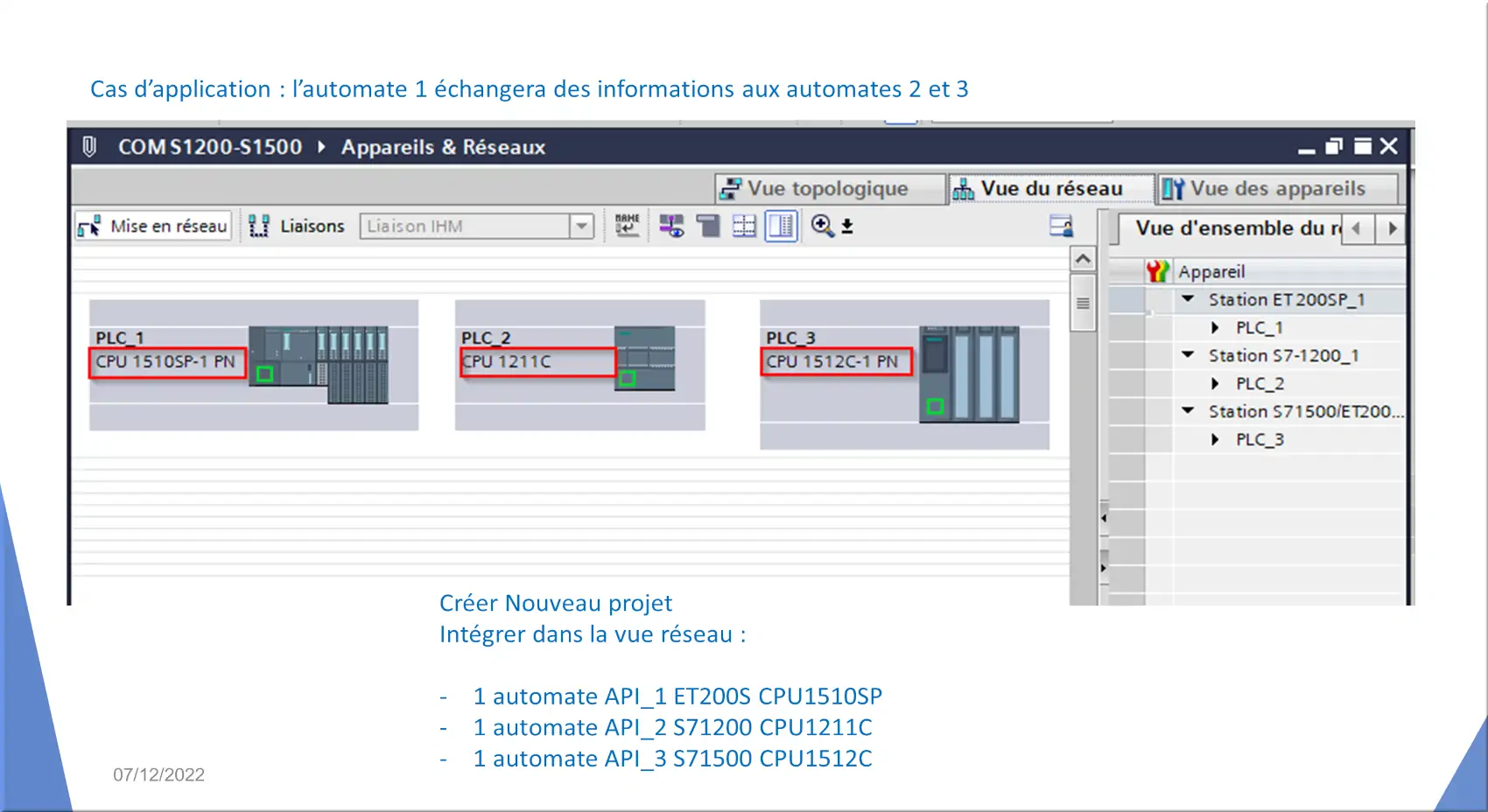Expand PLC_3 tree node

1215,439
